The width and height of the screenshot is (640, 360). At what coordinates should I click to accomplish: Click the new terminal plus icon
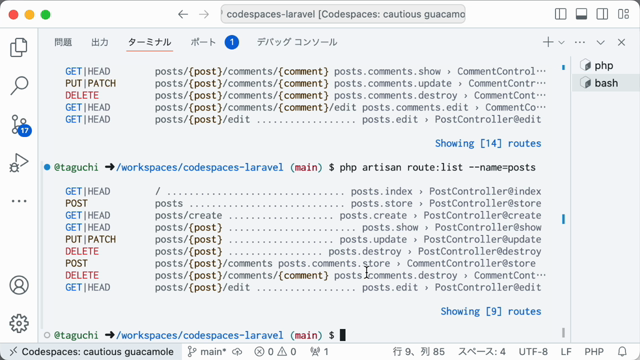click(x=548, y=42)
